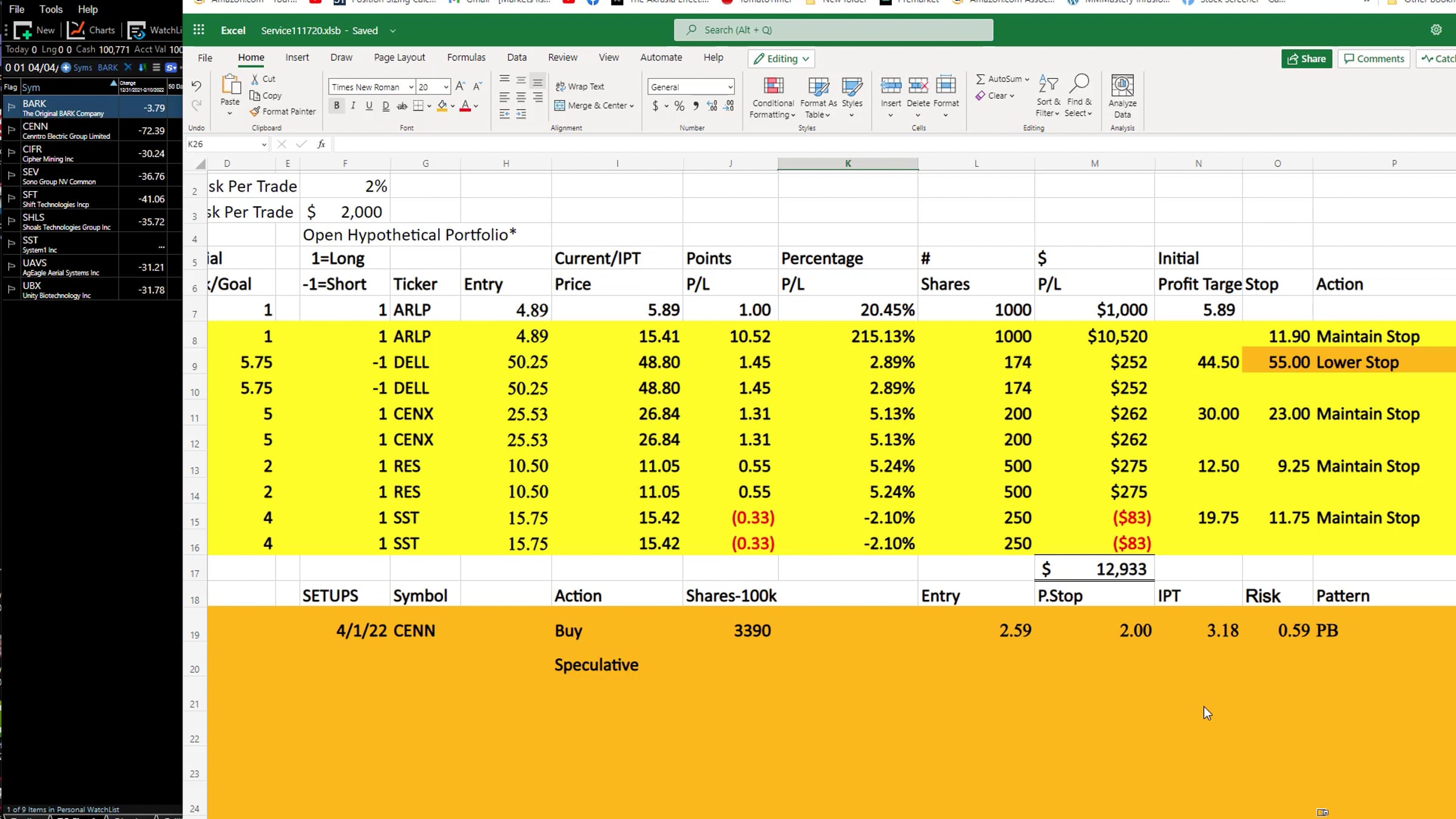The height and width of the screenshot is (819, 1456).
Task: Apply the yellow fill color
Action: tap(442, 106)
